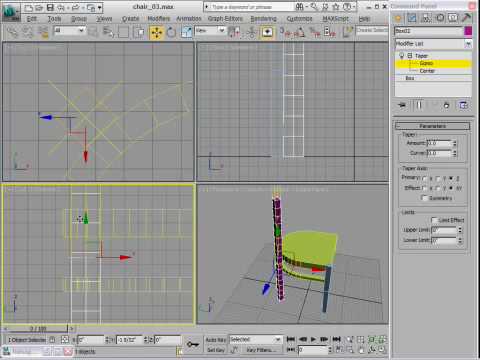Click the Select by Name icon
The height and width of the screenshot is (360, 480).
coord(108,32)
